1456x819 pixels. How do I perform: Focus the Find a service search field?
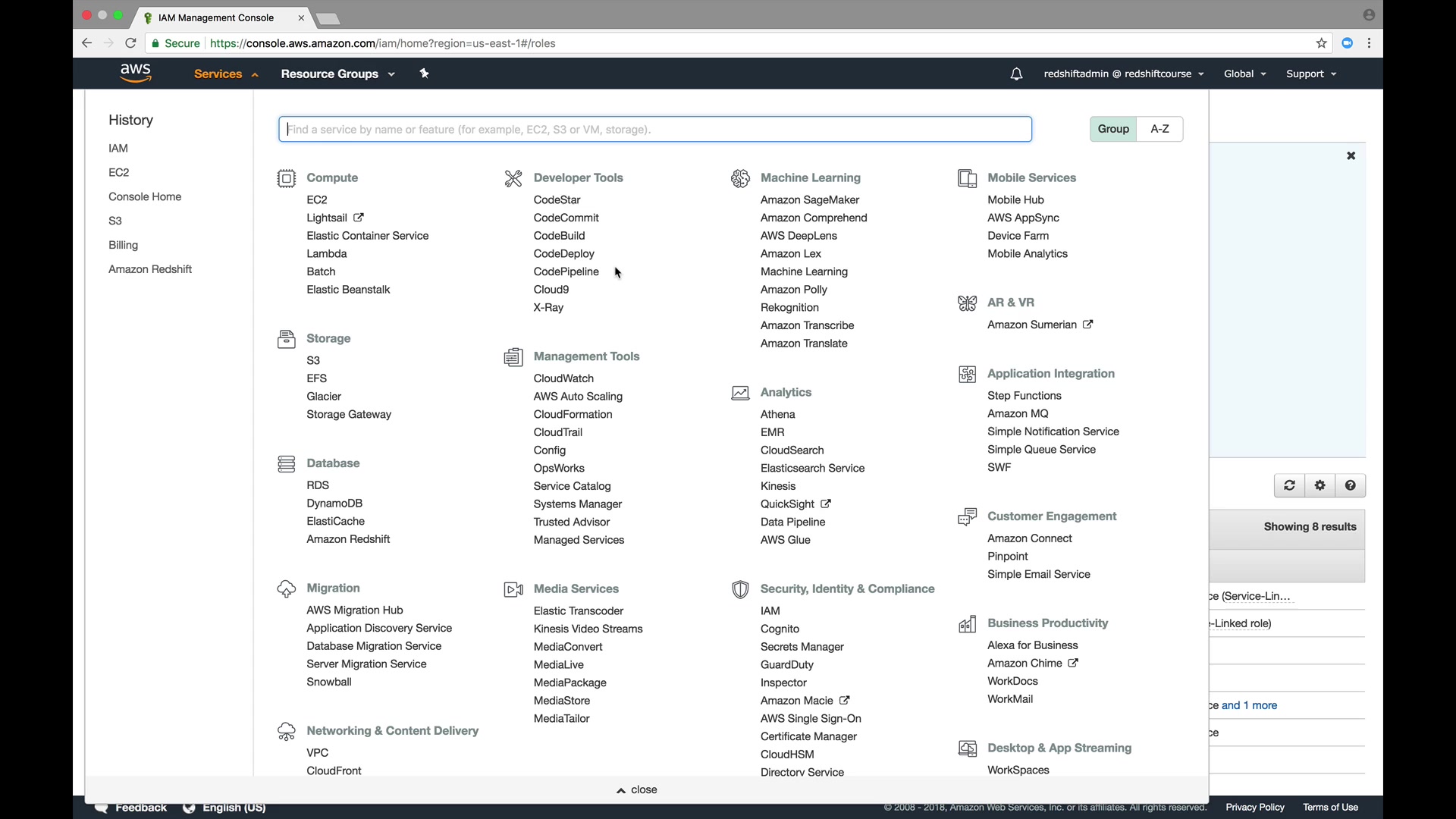pyautogui.click(x=655, y=129)
